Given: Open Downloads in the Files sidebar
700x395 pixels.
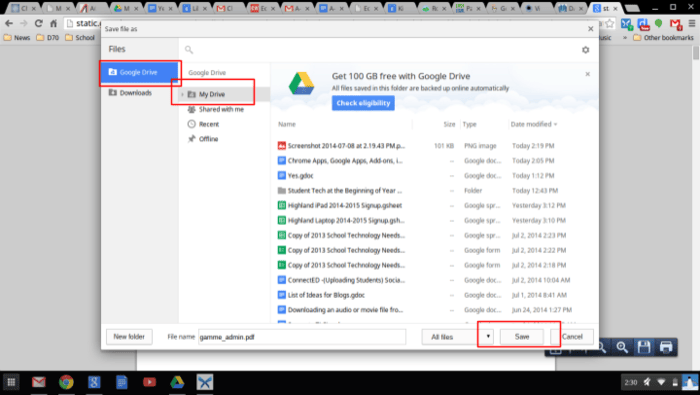Looking at the screenshot, I should [130, 93].
